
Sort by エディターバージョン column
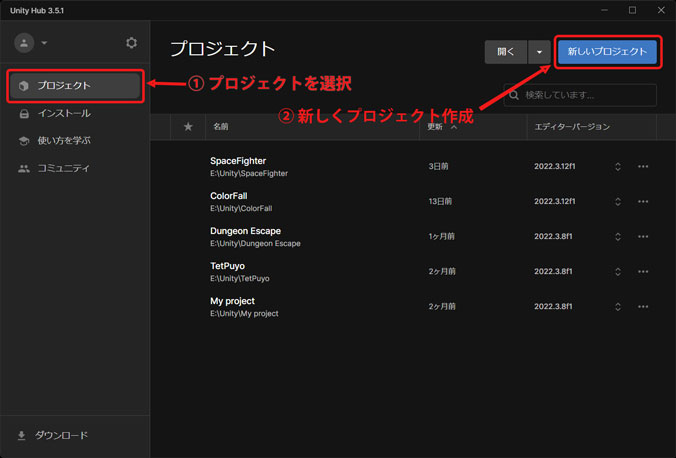(572, 127)
